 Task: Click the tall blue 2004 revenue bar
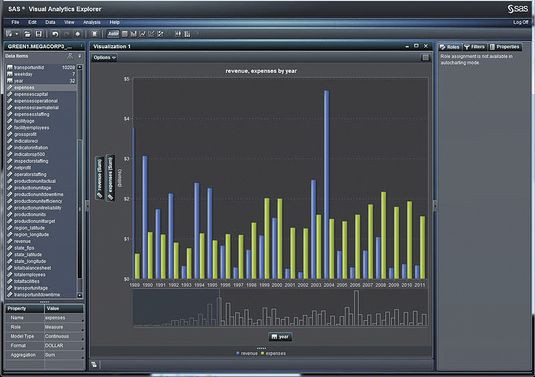[327, 185]
